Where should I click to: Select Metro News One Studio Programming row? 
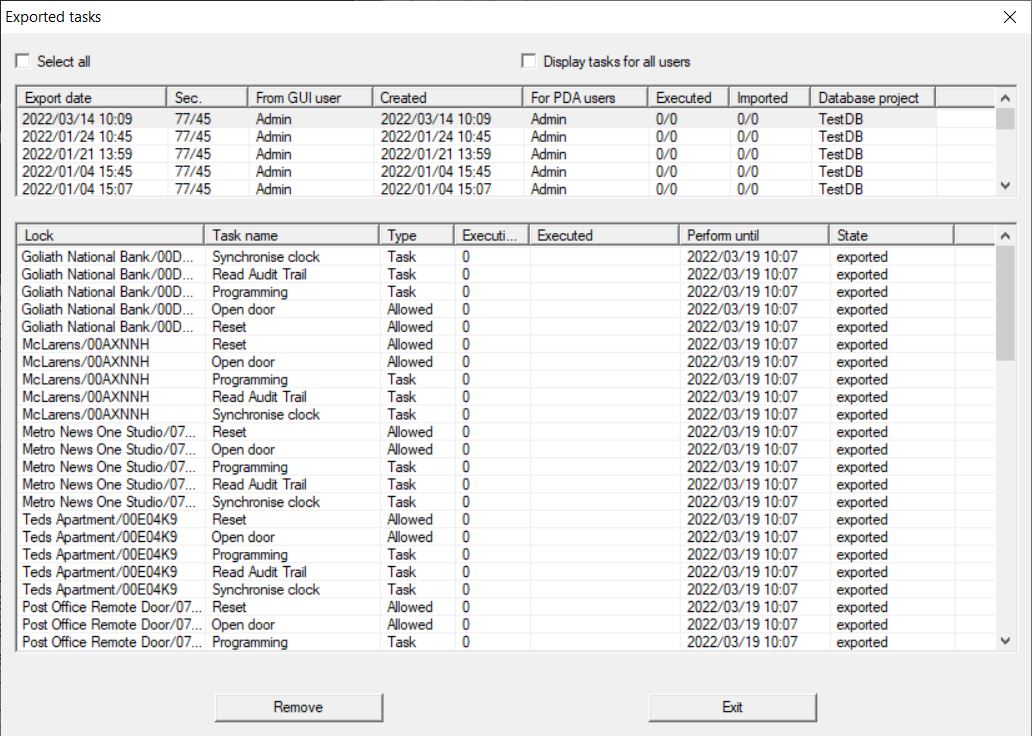[x=250, y=467]
